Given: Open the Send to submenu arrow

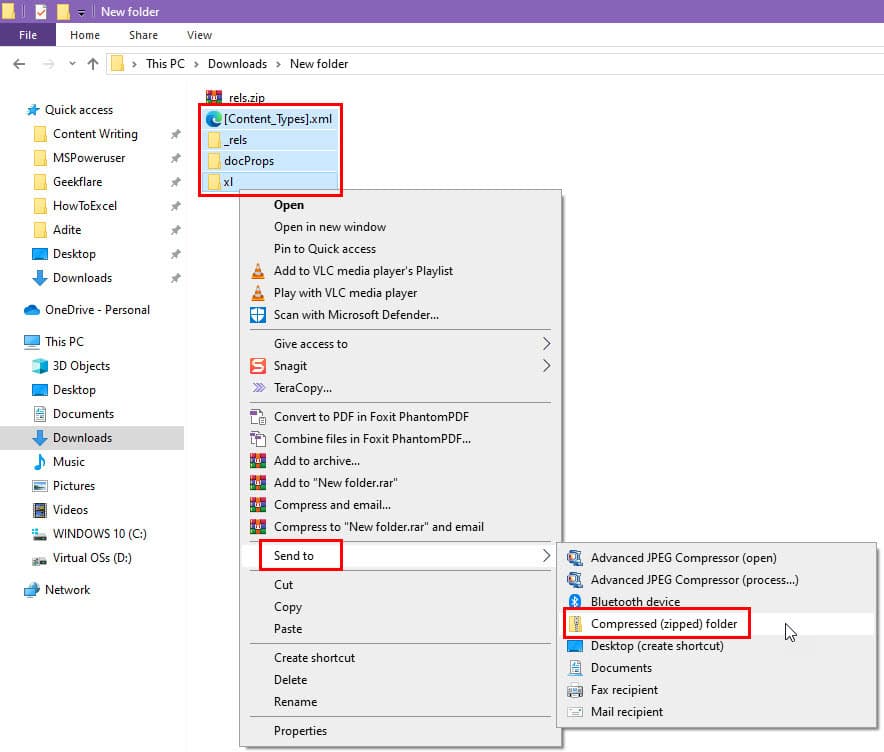Looking at the screenshot, I should [x=546, y=555].
